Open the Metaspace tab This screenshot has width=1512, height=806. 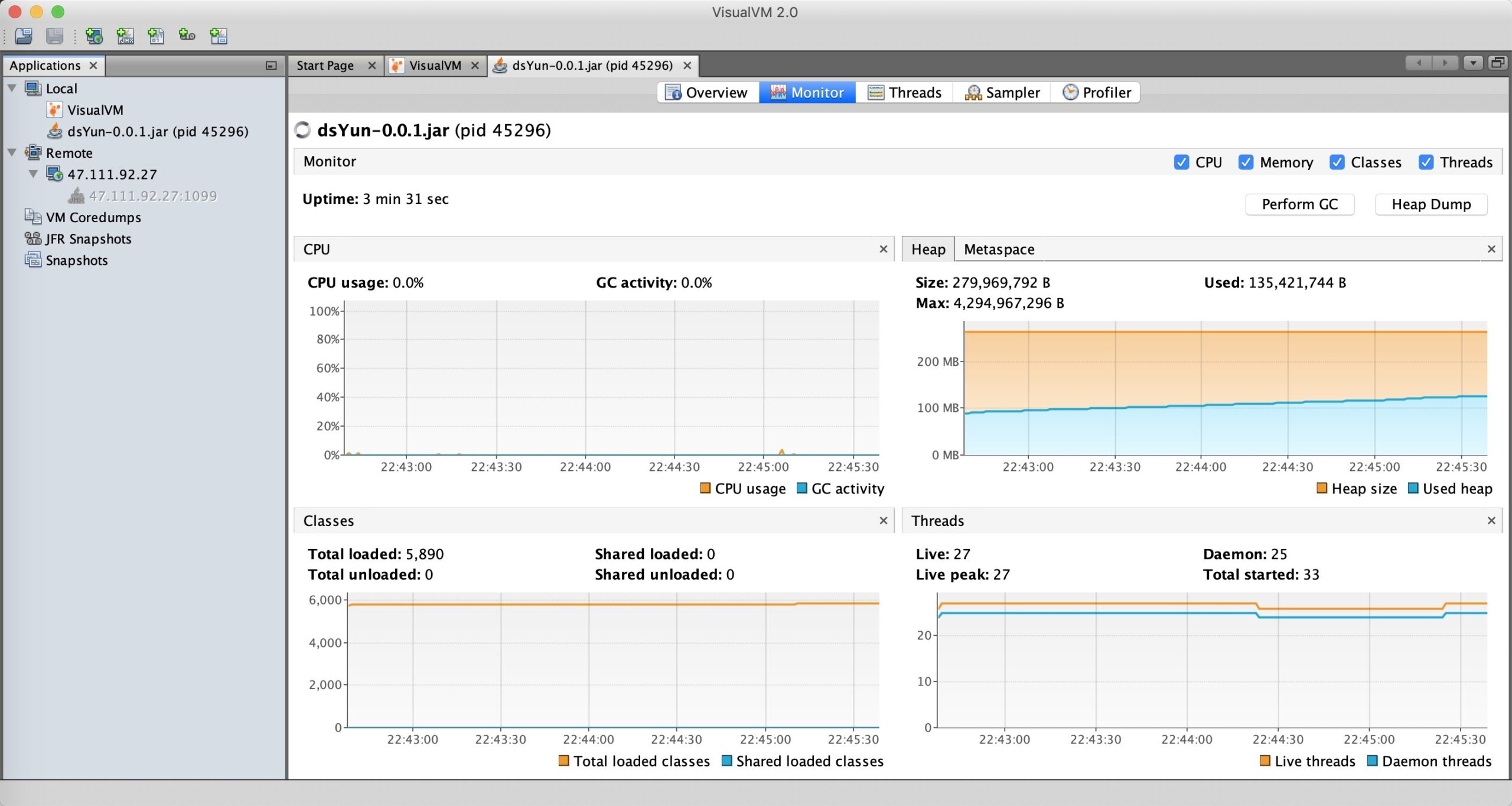tap(999, 249)
